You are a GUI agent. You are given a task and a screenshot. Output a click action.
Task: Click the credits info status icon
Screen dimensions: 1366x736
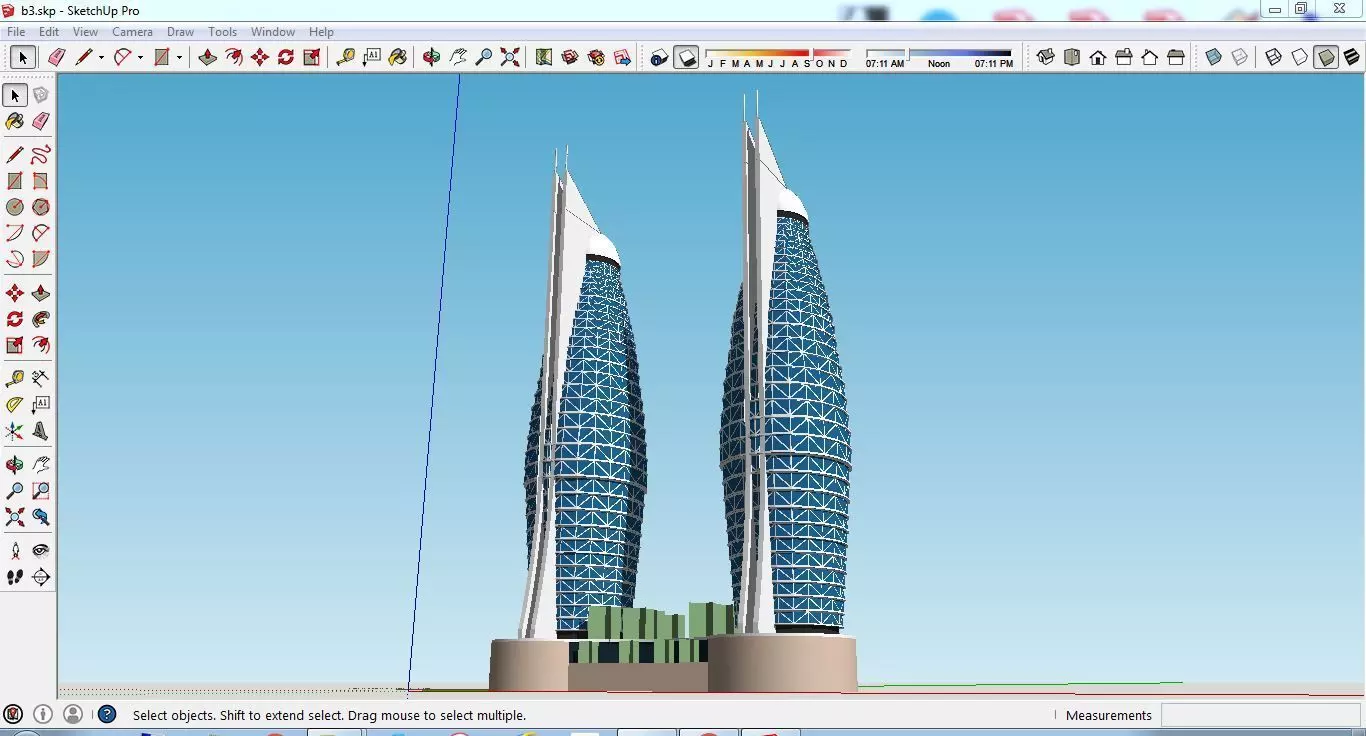tap(43, 714)
